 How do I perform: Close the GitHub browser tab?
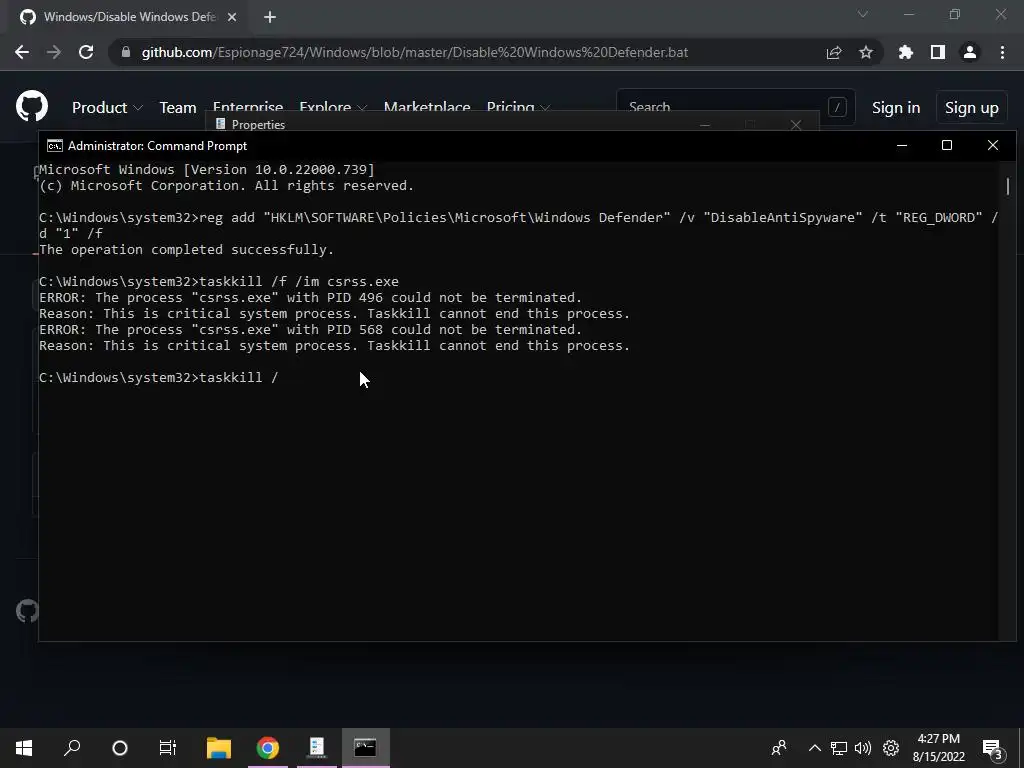tap(232, 18)
